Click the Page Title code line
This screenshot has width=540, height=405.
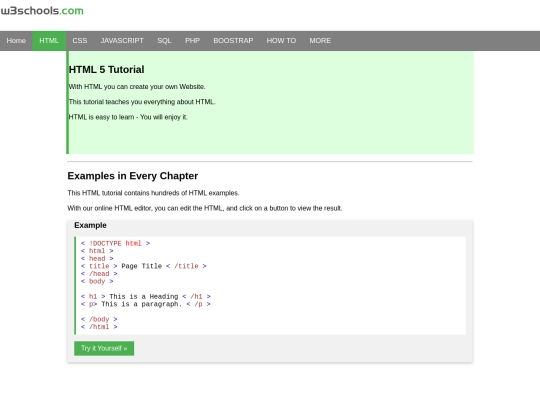tap(144, 266)
